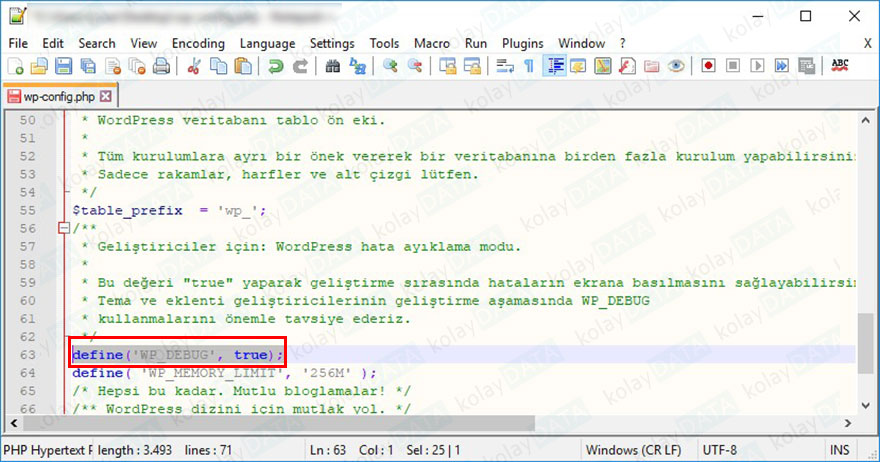The height and width of the screenshot is (462, 880).
Task: Show the Document Map panel icon
Action: pos(602,66)
